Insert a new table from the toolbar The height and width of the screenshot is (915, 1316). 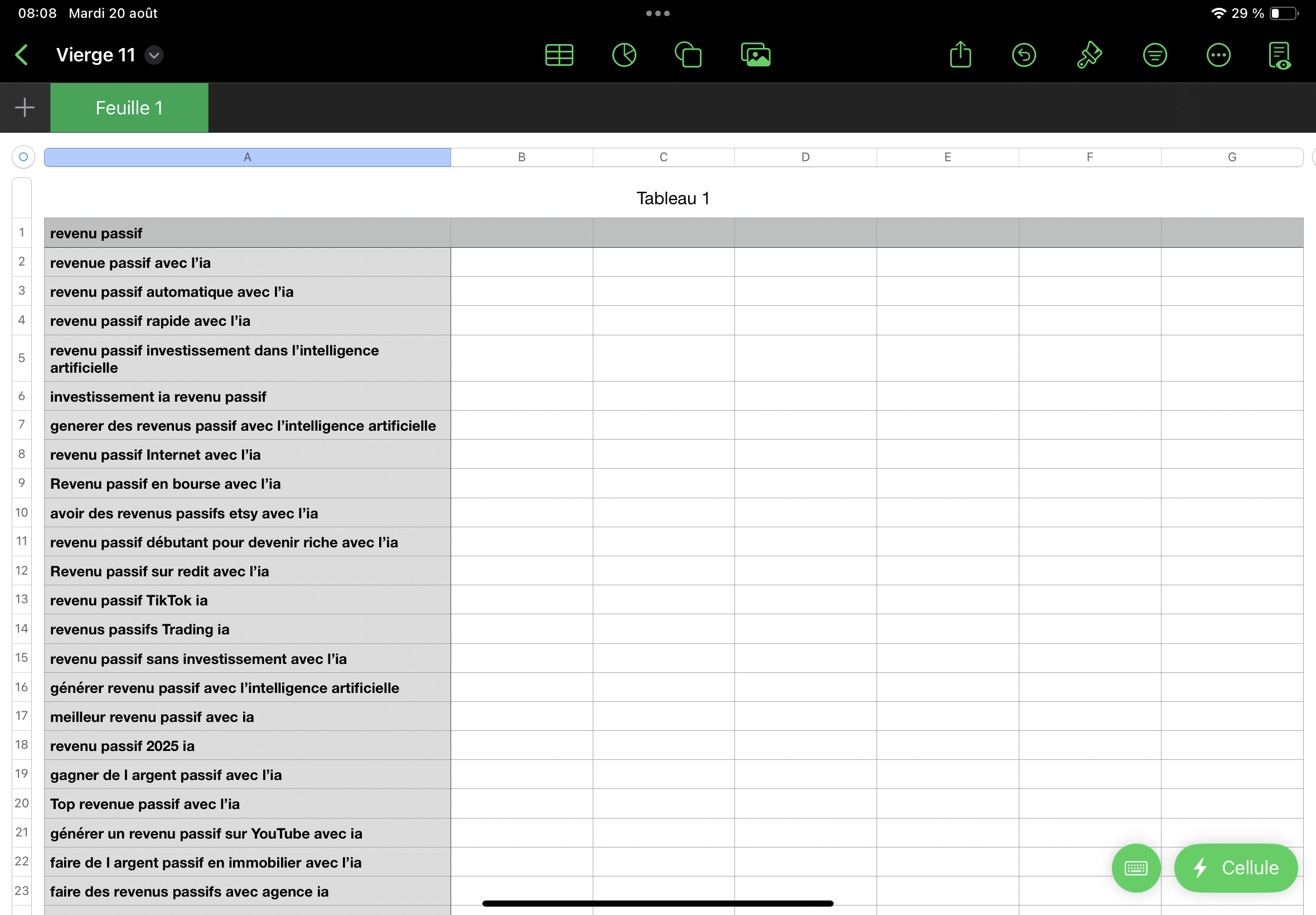[x=559, y=55]
